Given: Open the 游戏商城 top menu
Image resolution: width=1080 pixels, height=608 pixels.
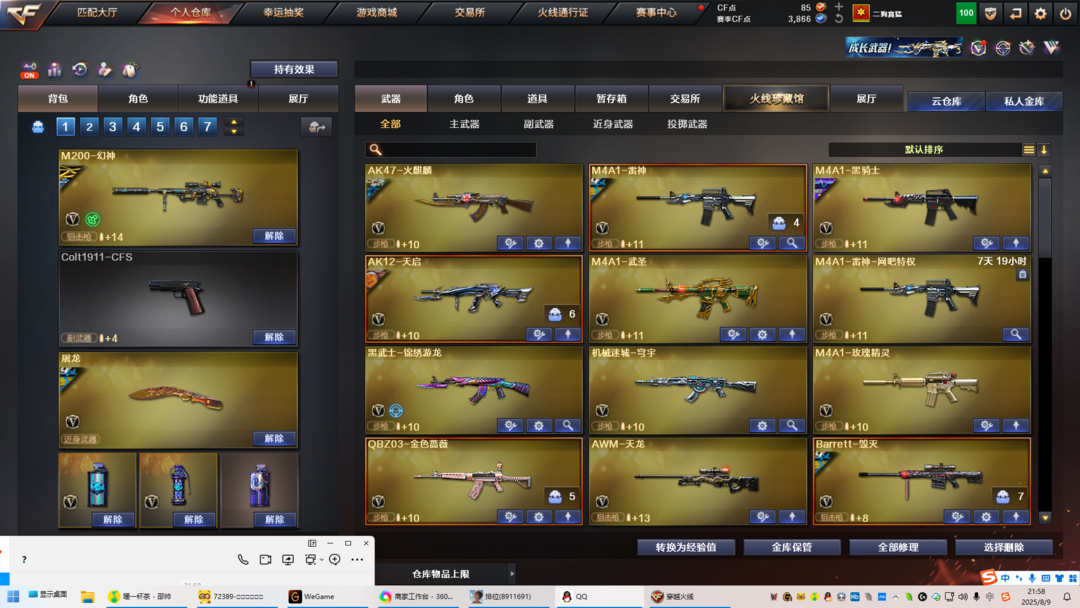Looking at the screenshot, I should click(377, 12).
